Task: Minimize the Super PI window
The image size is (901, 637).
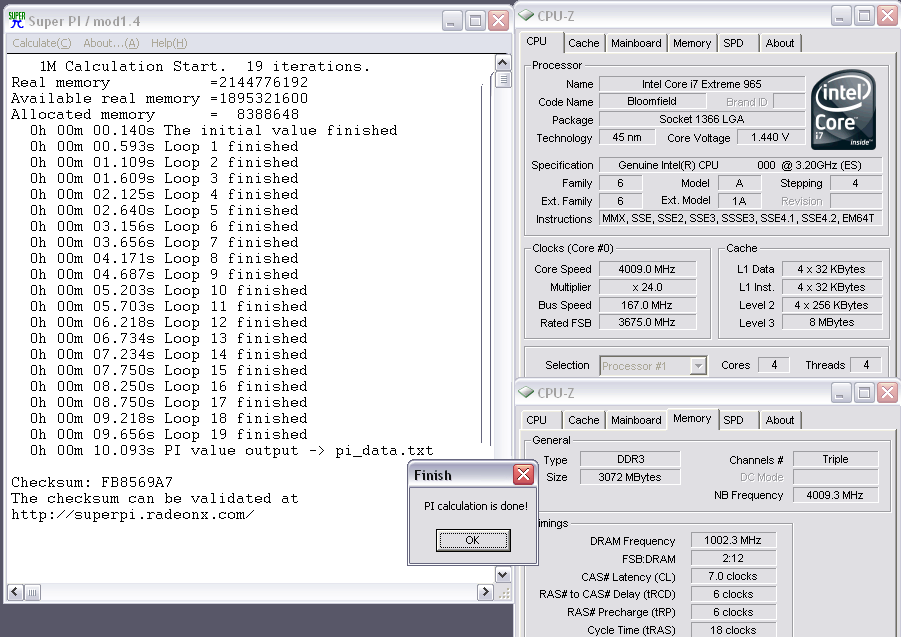Action: 452,21
